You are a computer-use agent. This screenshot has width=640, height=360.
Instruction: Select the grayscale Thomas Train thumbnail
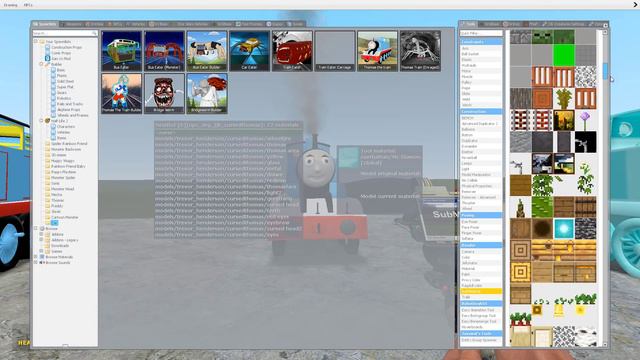[420, 51]
